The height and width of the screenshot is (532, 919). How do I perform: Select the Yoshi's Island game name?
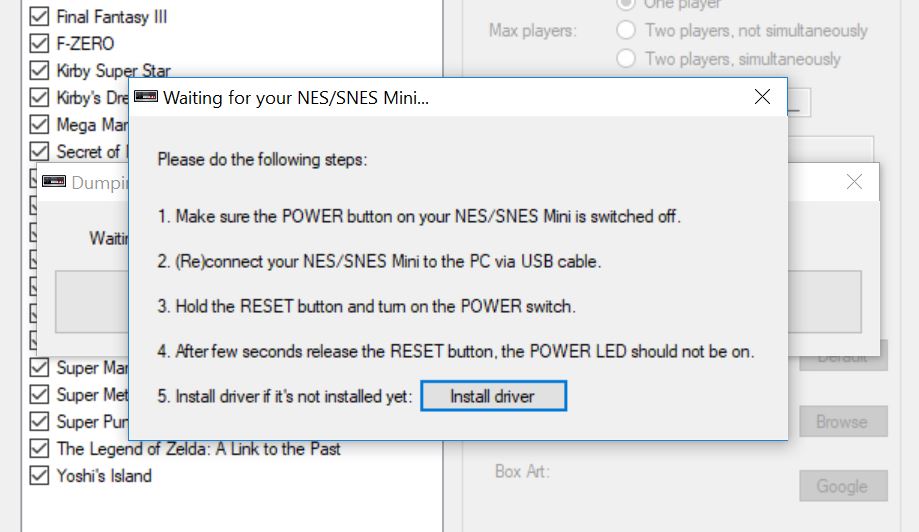104,476
